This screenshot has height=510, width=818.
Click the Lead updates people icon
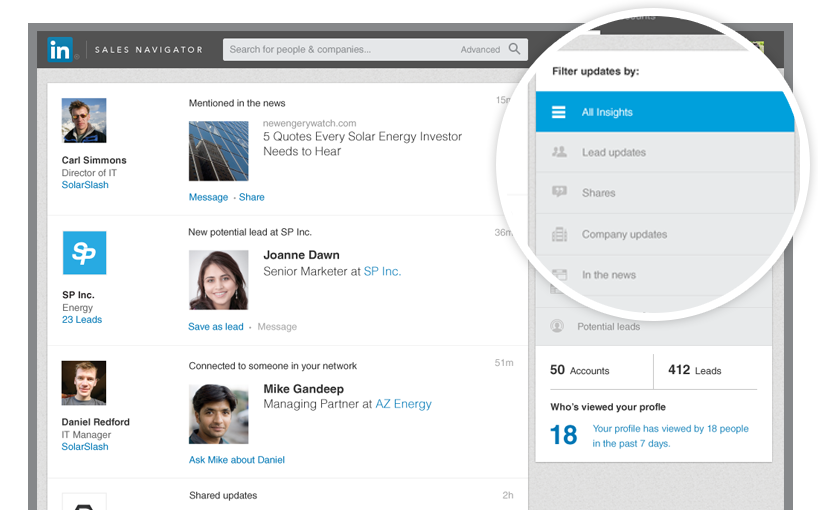(559, 152)
